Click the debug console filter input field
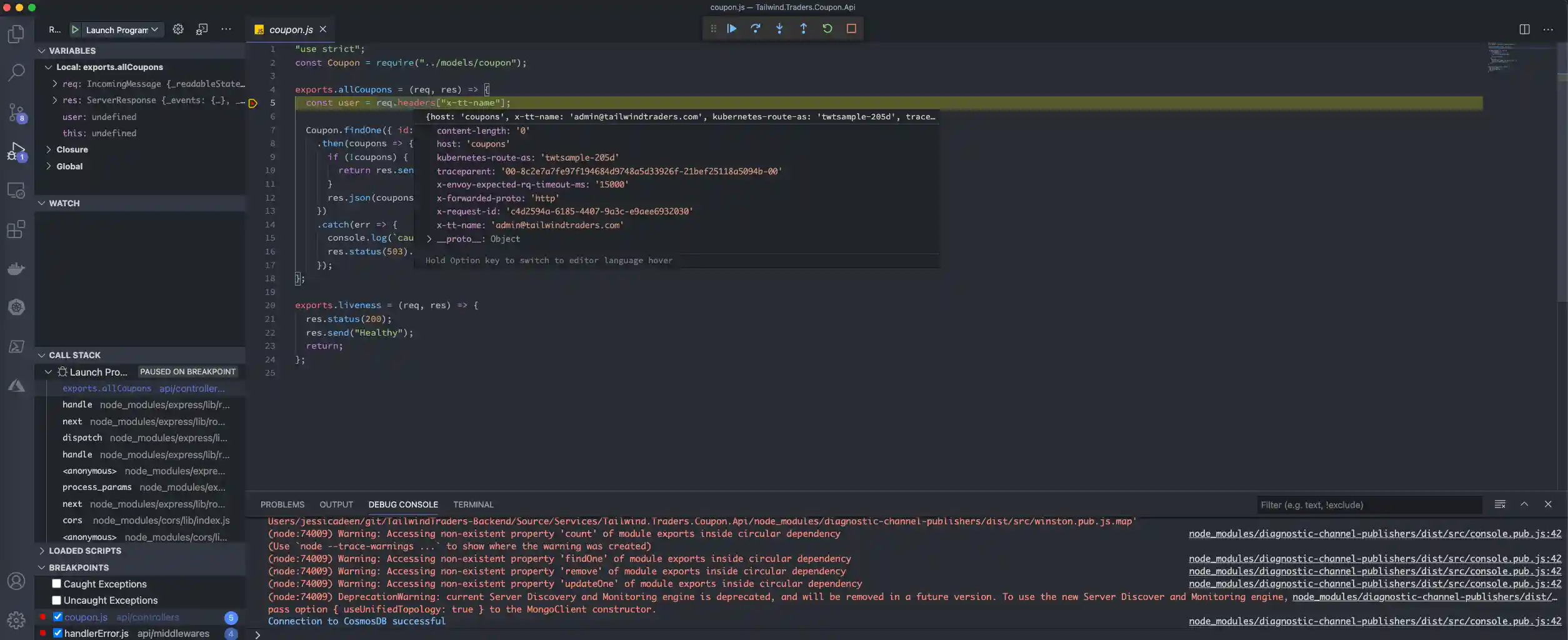 1369,504
